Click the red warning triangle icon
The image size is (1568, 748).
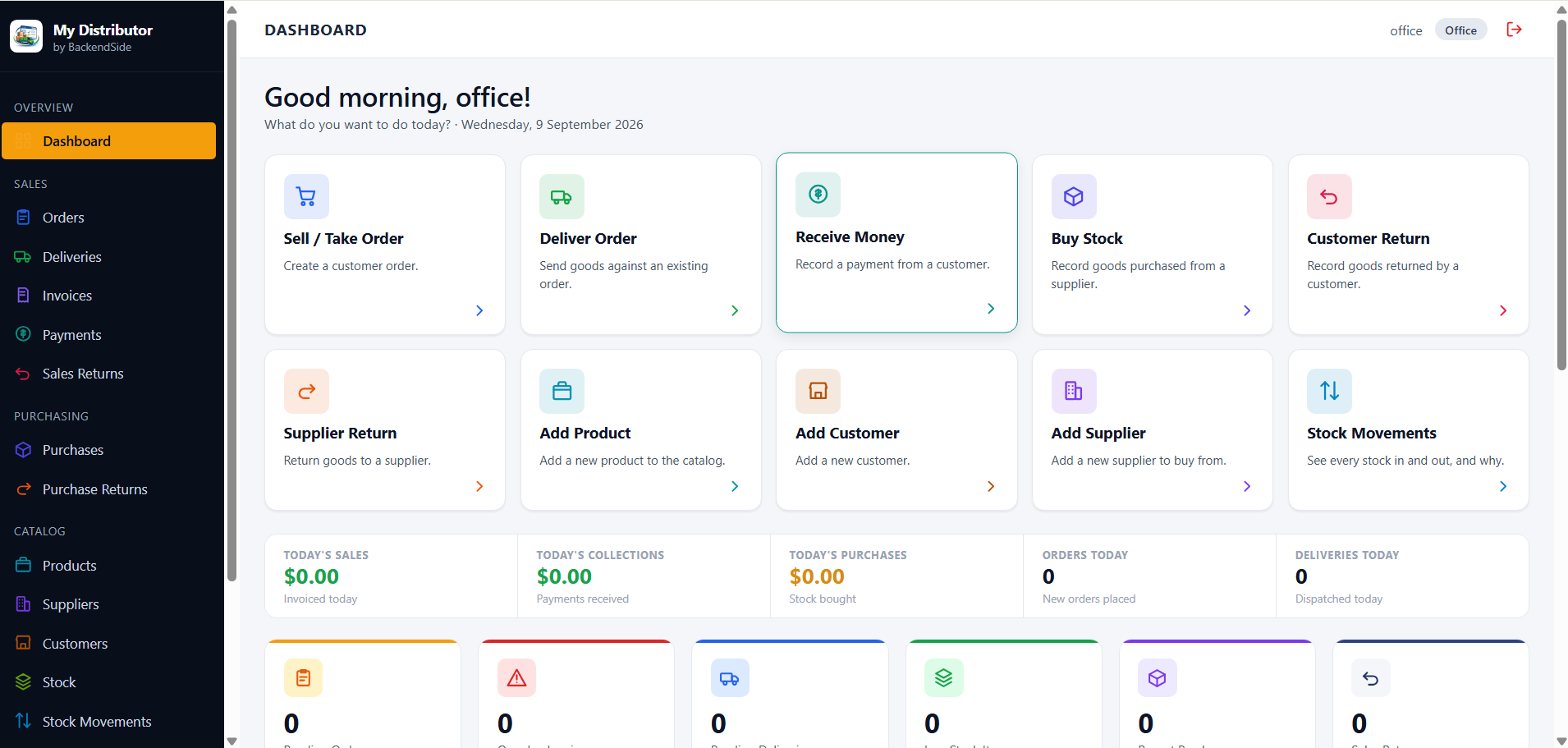click(516, 678)
